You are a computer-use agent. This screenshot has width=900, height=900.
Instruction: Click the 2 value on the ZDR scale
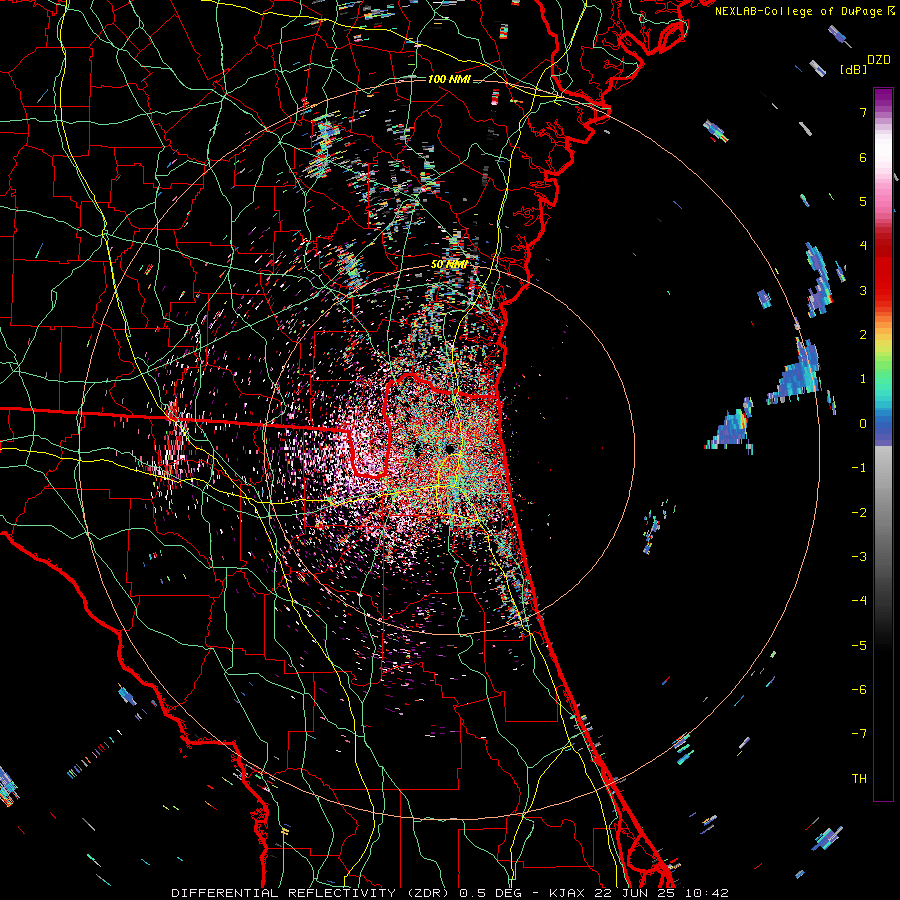click(x=863, y=335)
